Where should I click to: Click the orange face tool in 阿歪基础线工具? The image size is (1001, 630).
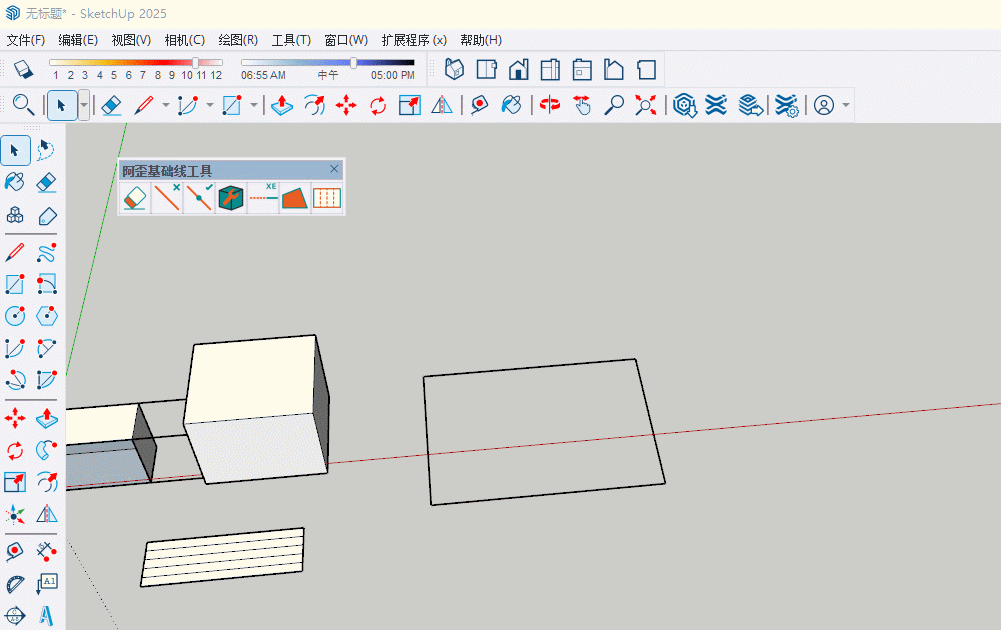(295, 198)
